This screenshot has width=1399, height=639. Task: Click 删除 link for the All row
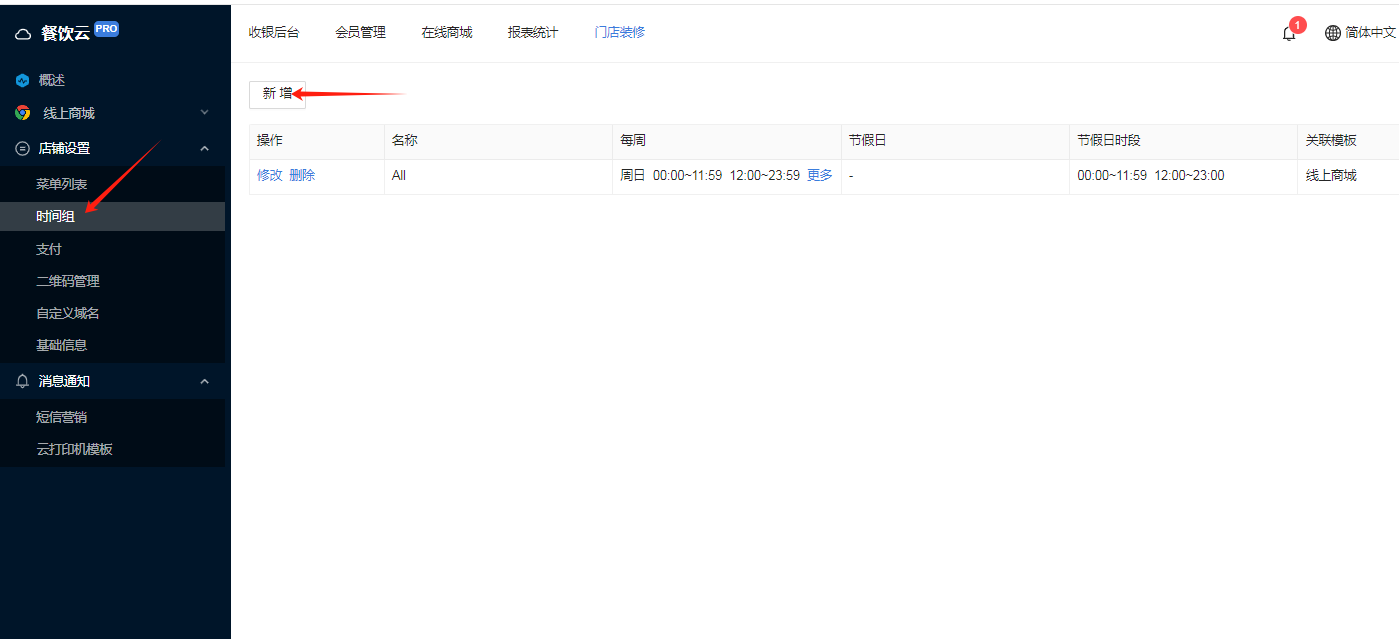(302, 175)
